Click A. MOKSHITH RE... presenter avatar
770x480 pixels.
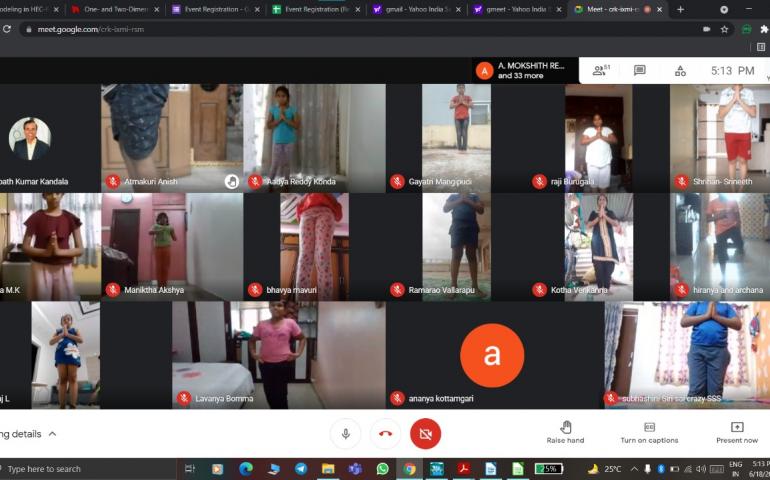click(484, 71)
